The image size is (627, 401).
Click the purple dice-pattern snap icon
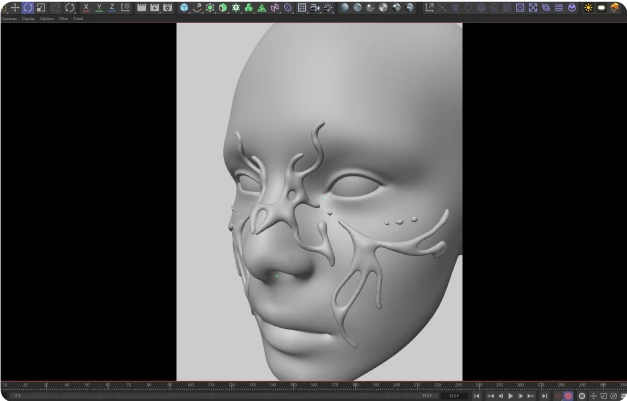point(520,8)
